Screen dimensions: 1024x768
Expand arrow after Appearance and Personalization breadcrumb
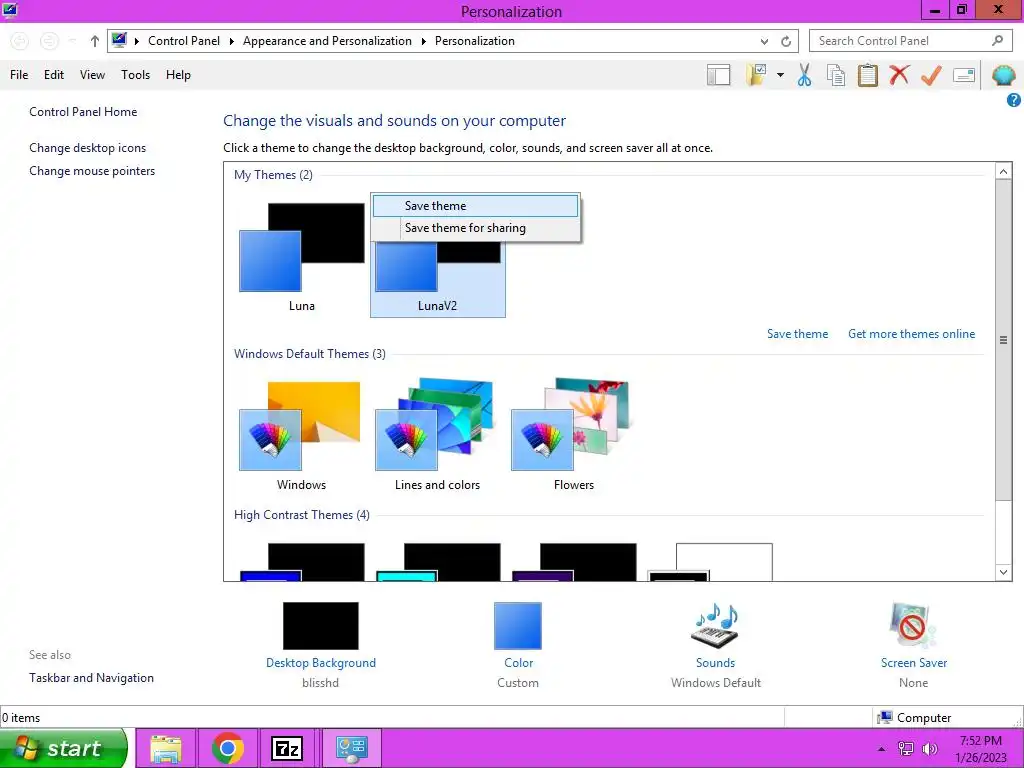(x=423, y=41)
